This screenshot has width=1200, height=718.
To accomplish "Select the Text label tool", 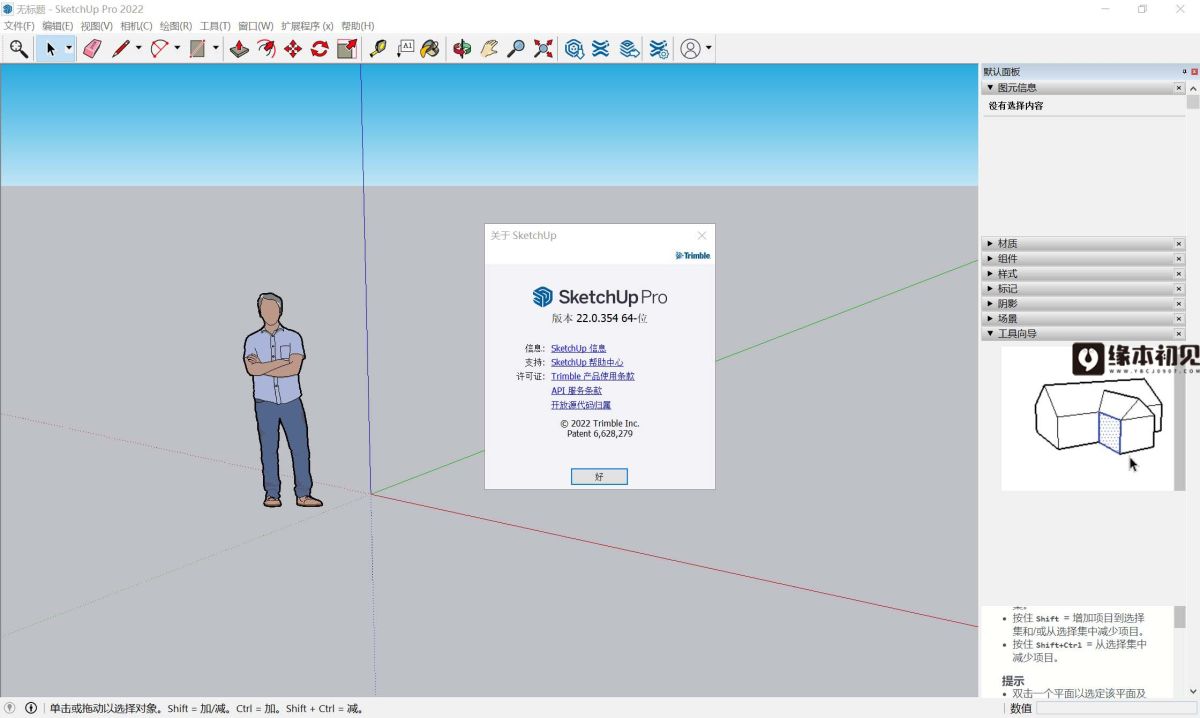I will [x=405, y=48].
